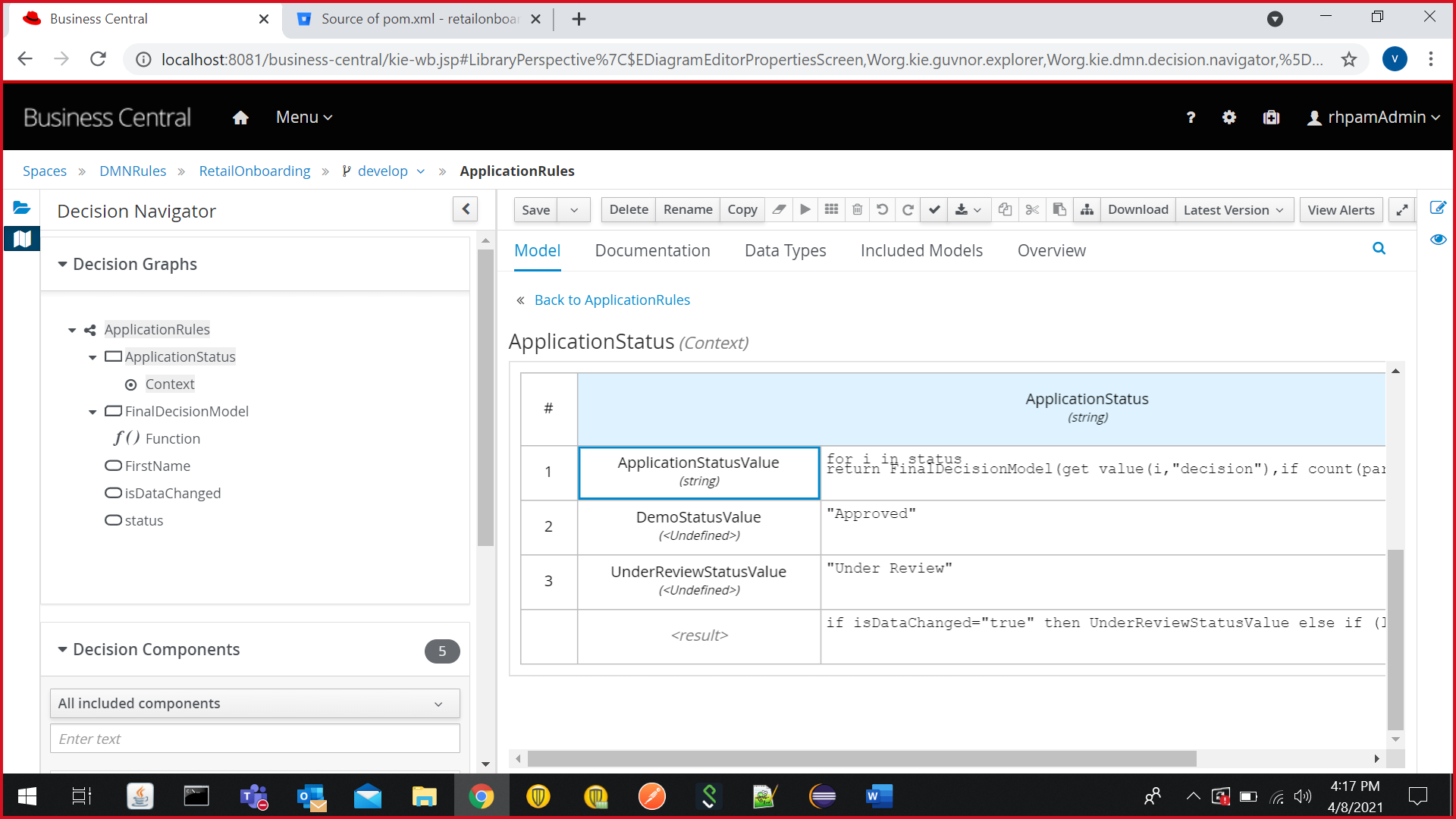Open the Latest Version dropdown
Image resolution: width=1456 pixels, height=819 pixels.
pos(1233,210)
